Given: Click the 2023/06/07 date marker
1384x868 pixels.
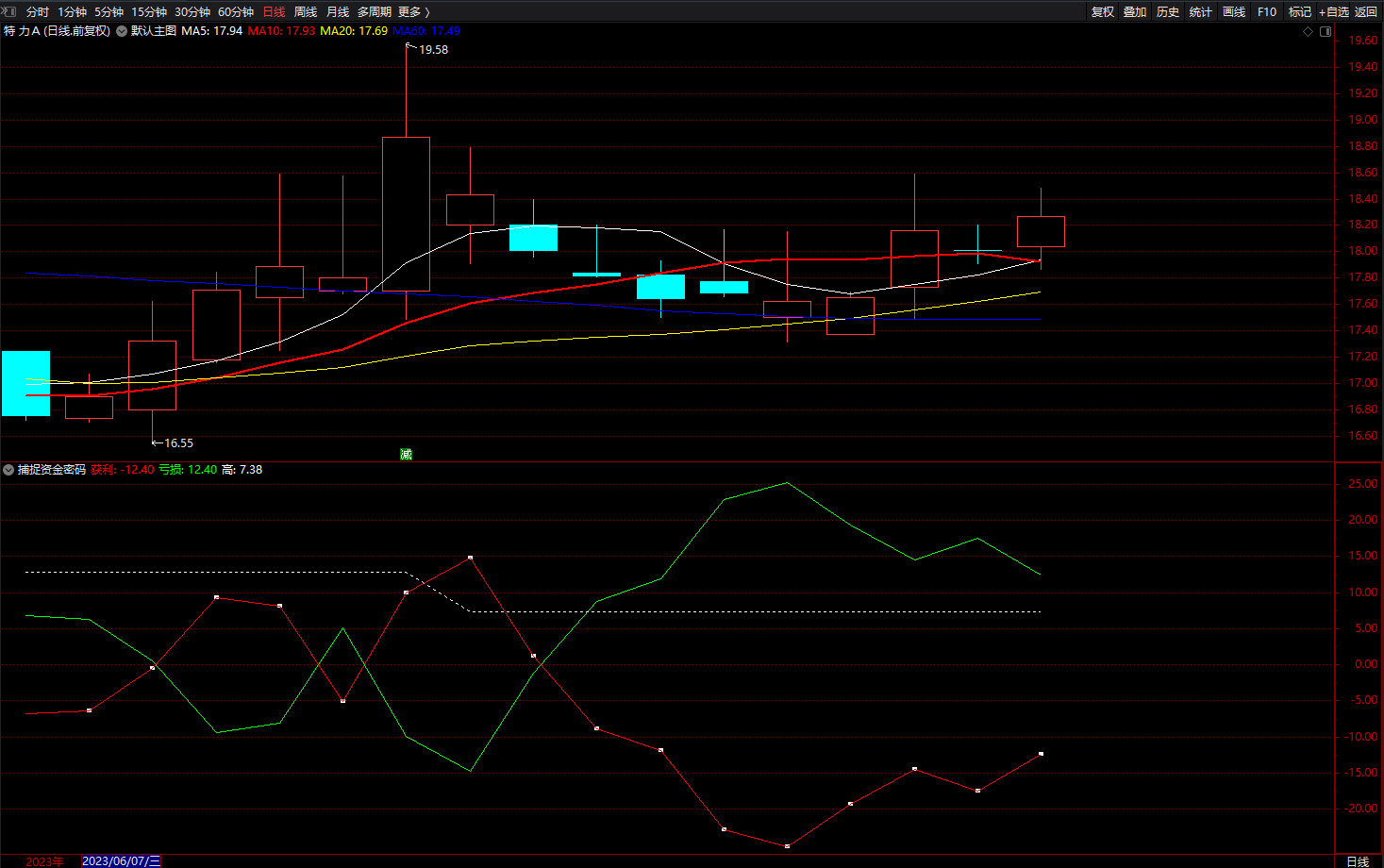Looking at the screenshot, I should (x=121, y=860).
